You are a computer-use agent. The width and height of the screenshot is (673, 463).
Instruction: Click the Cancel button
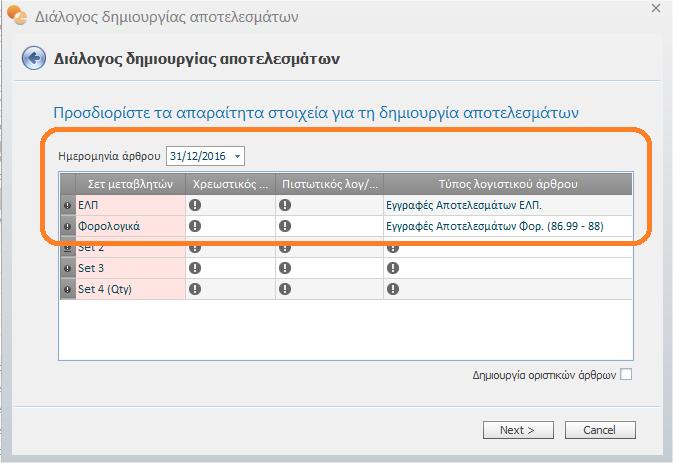coord(600,430)
